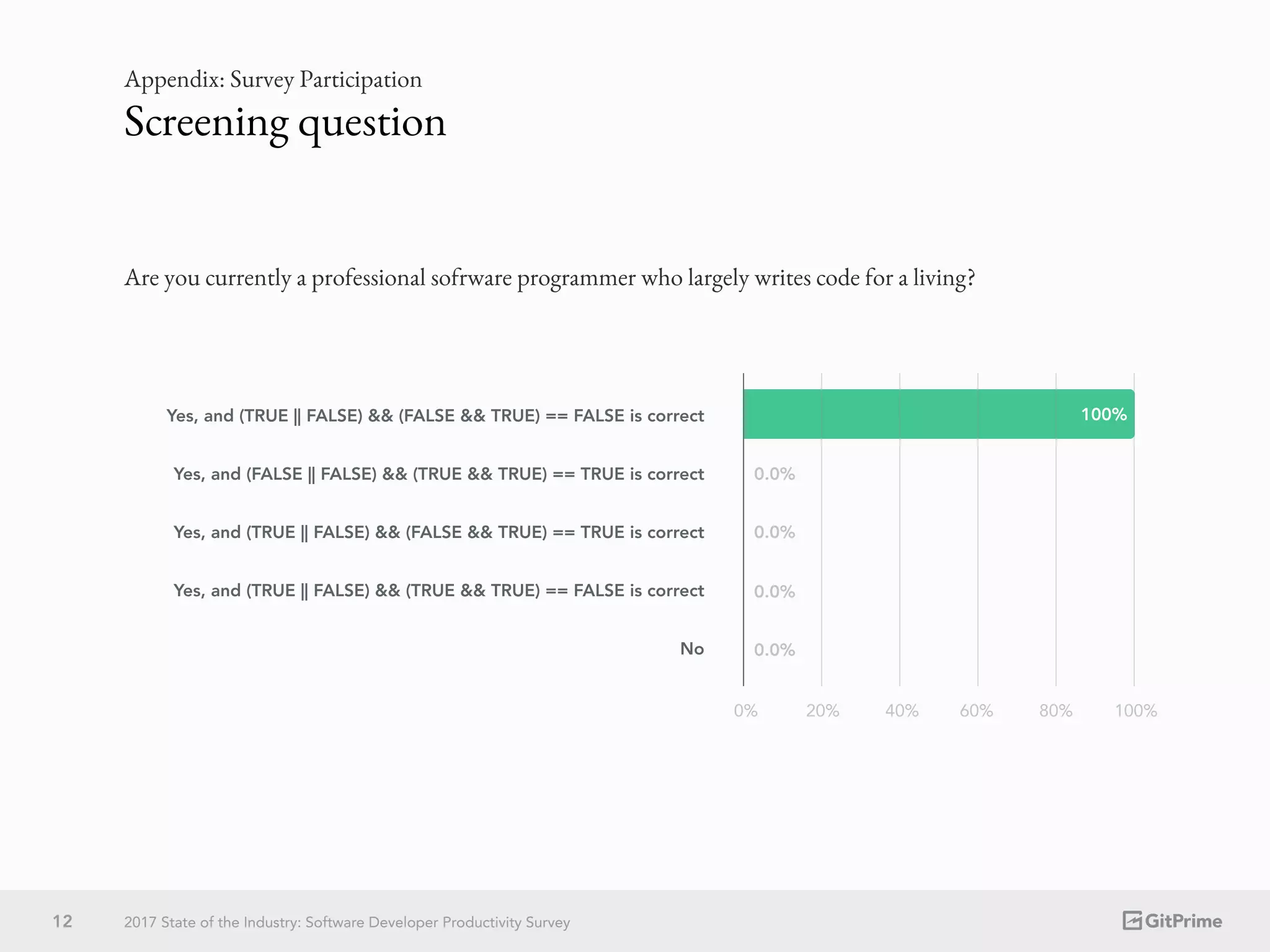Click the first answer label ending '== FALSE is correct'
This screenshot has height=952, width=1270.
tap(435, 415)
